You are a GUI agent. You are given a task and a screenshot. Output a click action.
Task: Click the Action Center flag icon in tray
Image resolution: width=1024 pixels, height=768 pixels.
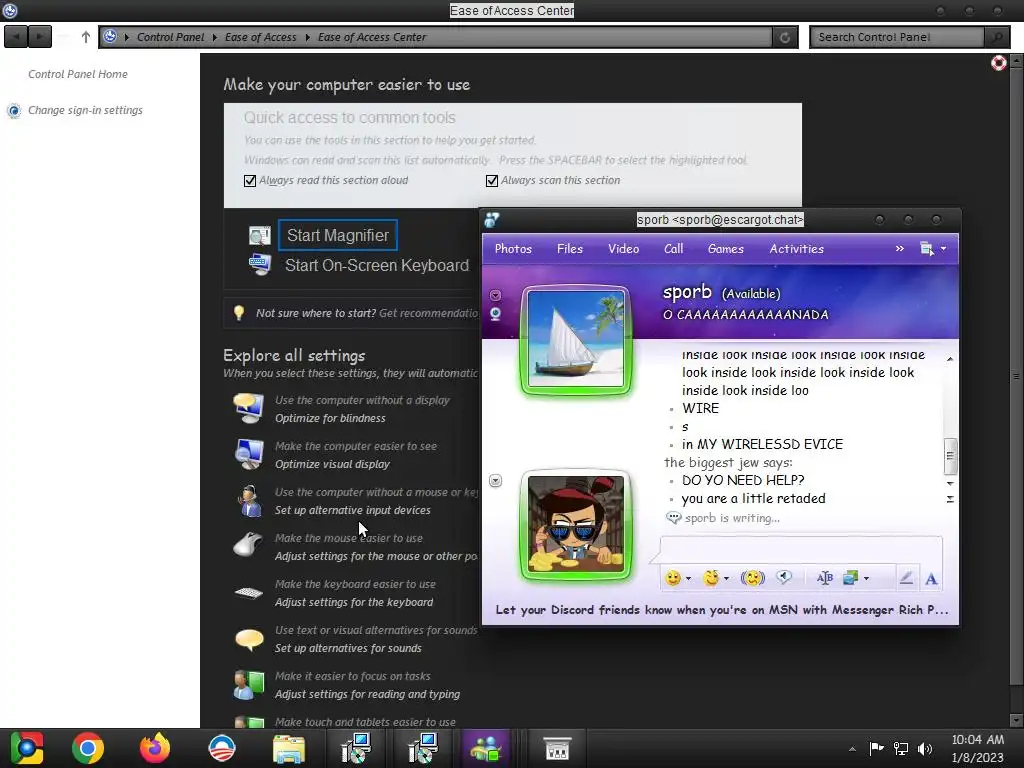click(876, 749)
